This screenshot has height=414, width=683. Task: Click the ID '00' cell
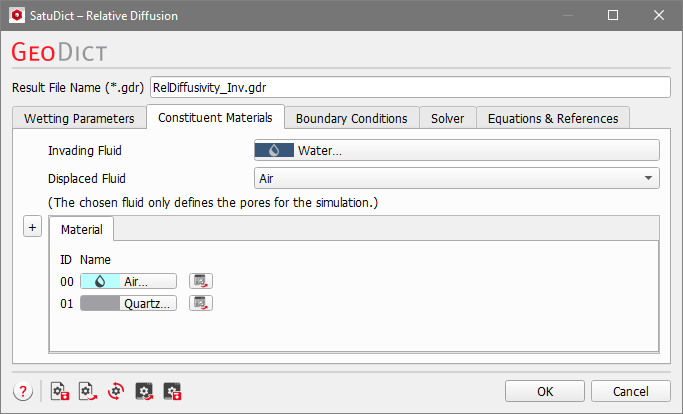coord(67,282)
